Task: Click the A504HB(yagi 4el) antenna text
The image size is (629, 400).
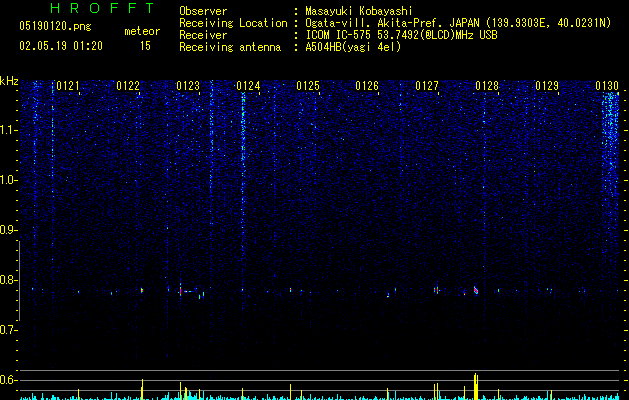Action: [x=353, y=47]
